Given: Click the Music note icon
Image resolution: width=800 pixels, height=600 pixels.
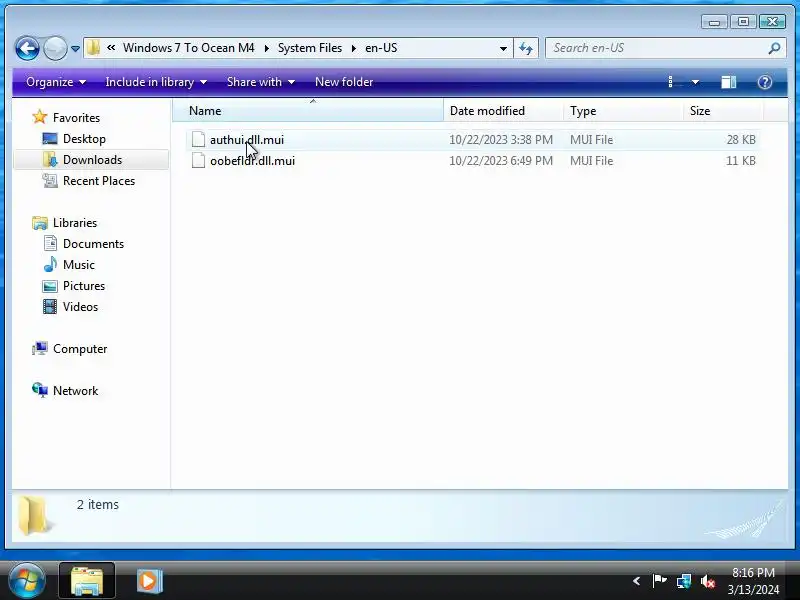Looking at the screenshot, I should [50, 264].
